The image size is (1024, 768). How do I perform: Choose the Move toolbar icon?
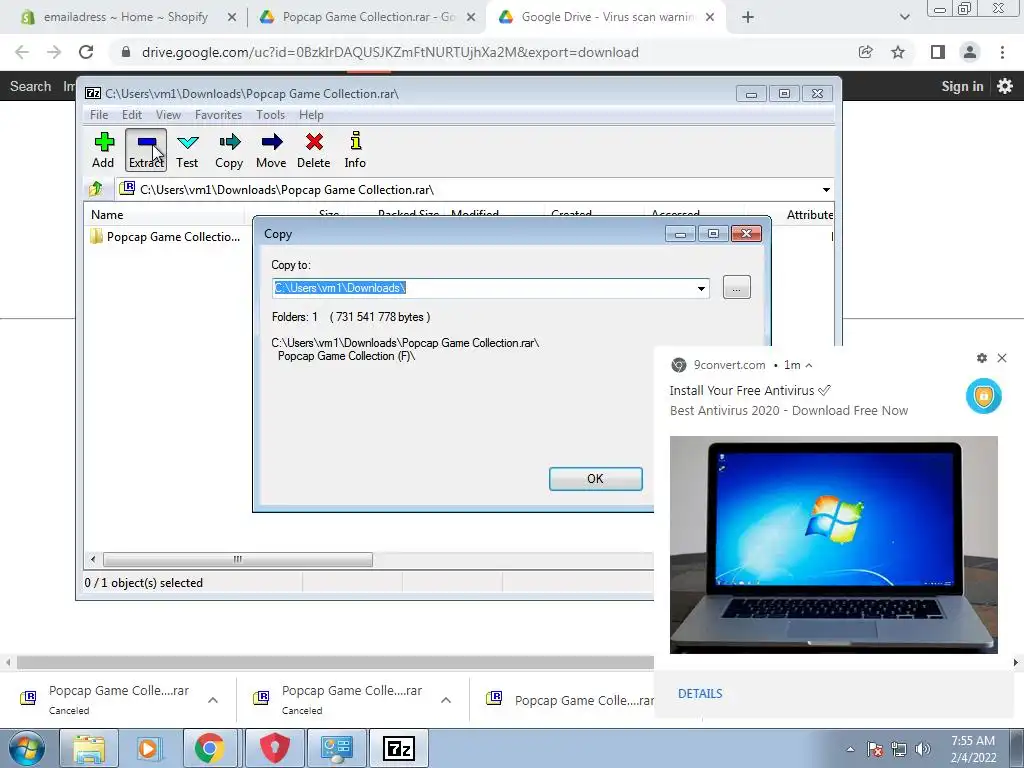(271, 150)
